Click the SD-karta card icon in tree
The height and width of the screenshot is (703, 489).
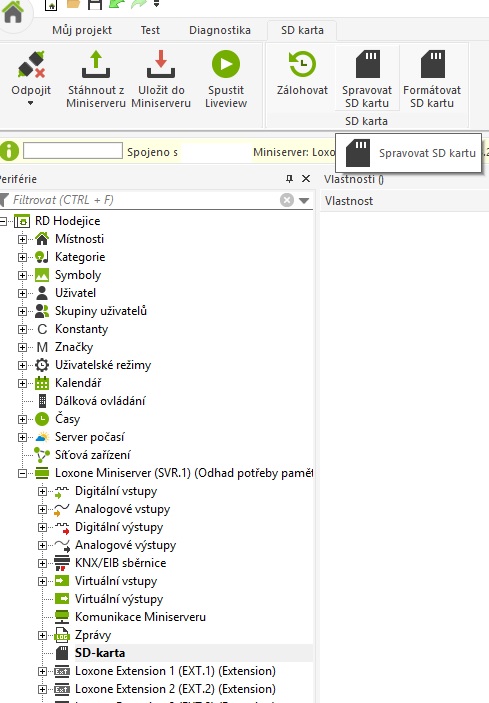tap(62, 653)
